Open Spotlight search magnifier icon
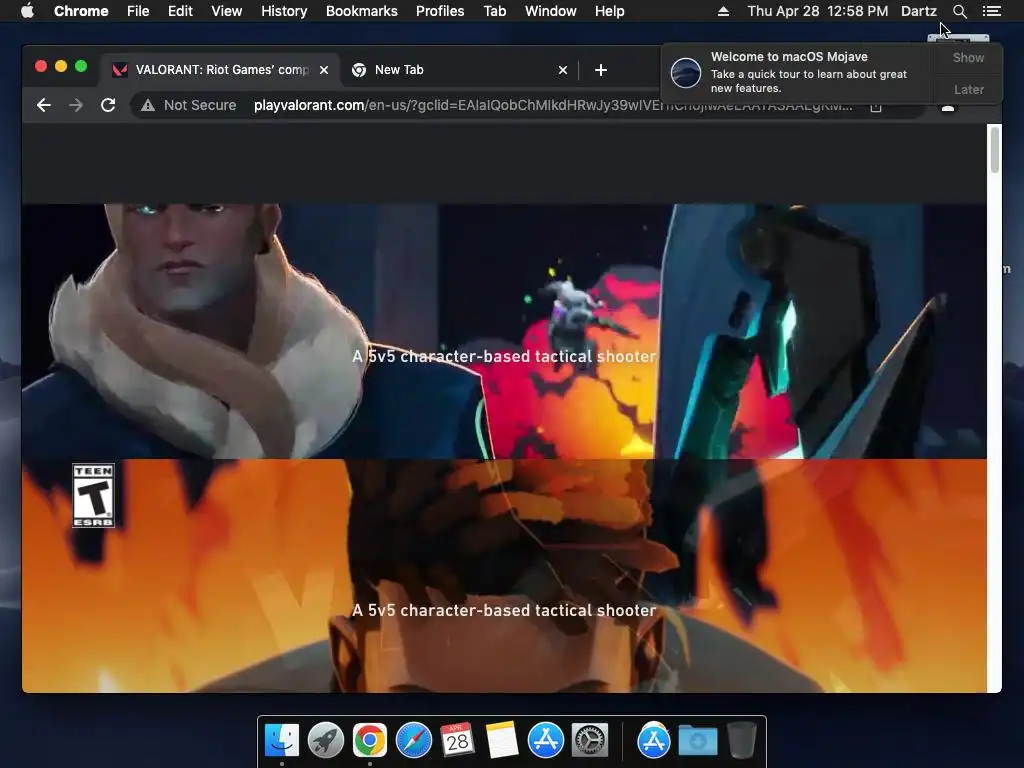This screenshot has width=1024, height=768. click(x=959, y=11)
